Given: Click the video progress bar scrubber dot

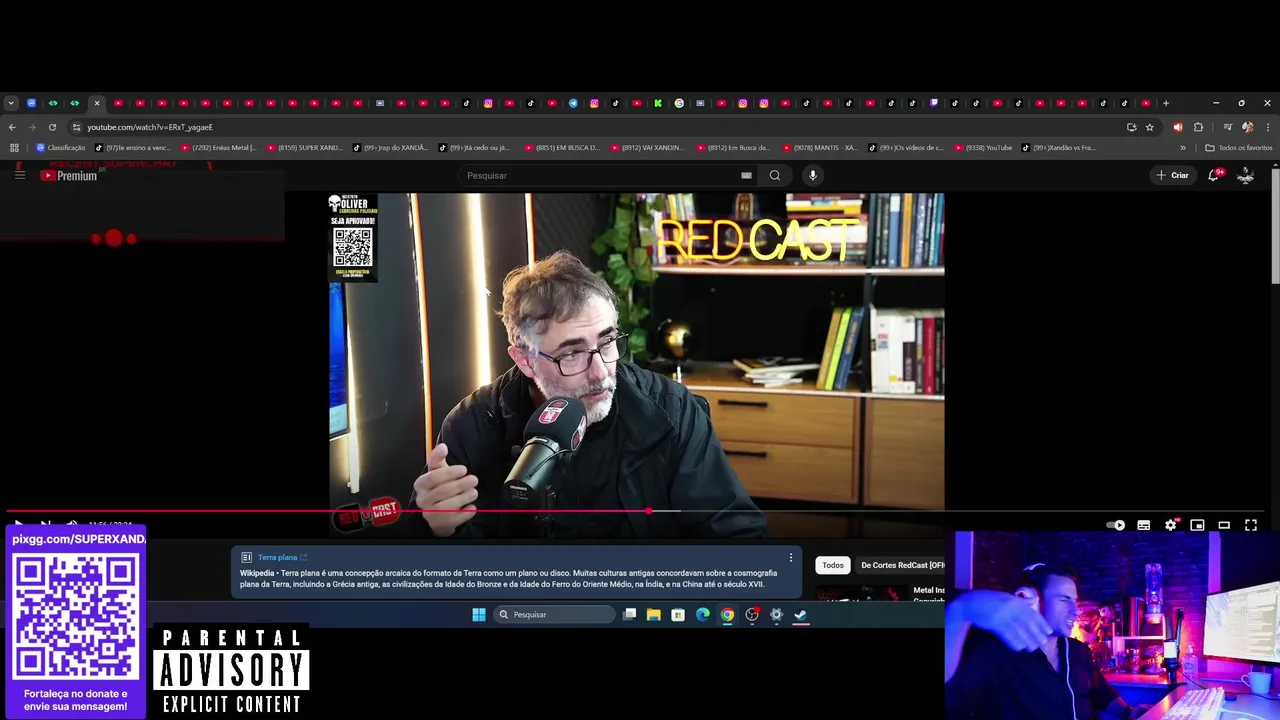Looking at the screenshot, I should [649, 511].
